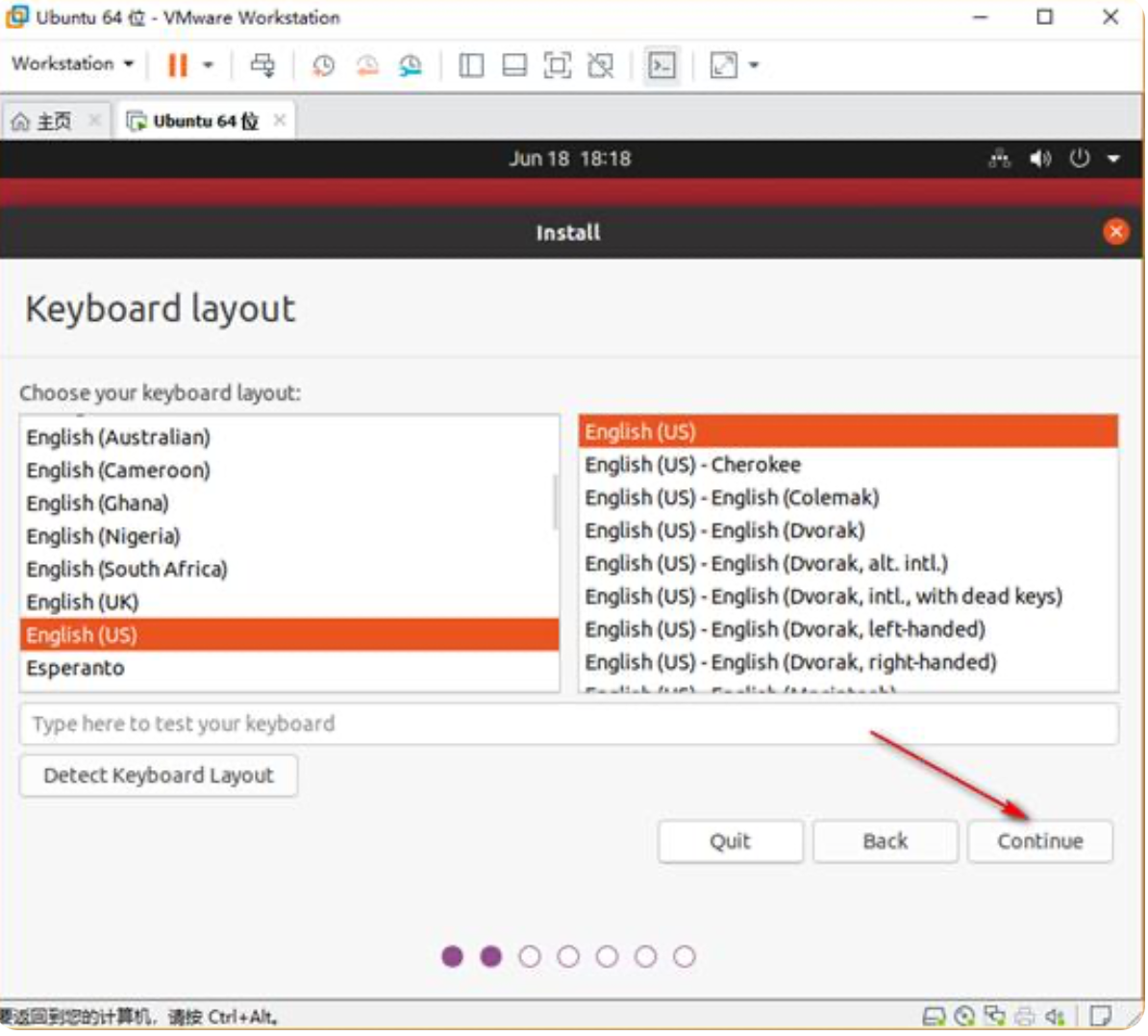Select English (South Africa) layout
This screenshot has width=1148, height=1036.
[289, 569]
